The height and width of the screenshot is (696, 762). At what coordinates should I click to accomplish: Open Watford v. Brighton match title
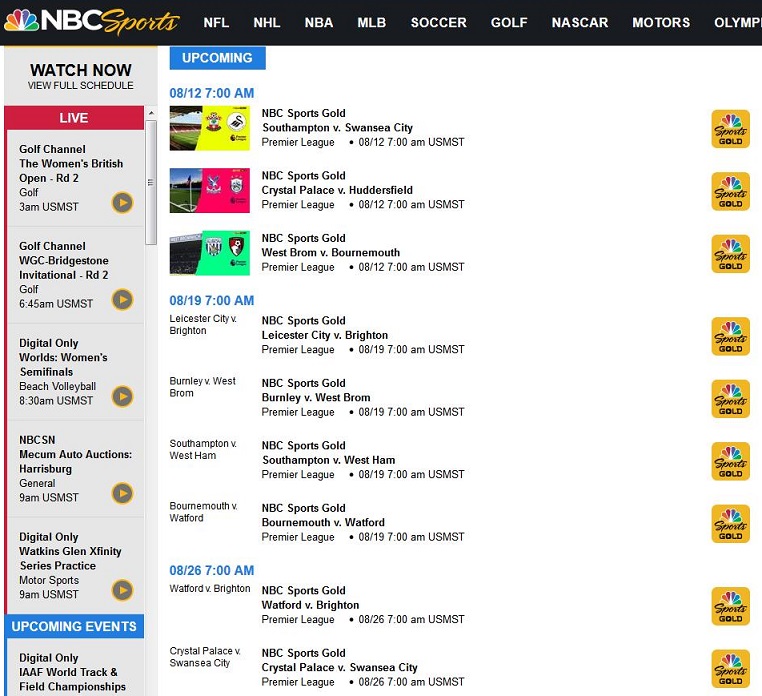[310, 605]
